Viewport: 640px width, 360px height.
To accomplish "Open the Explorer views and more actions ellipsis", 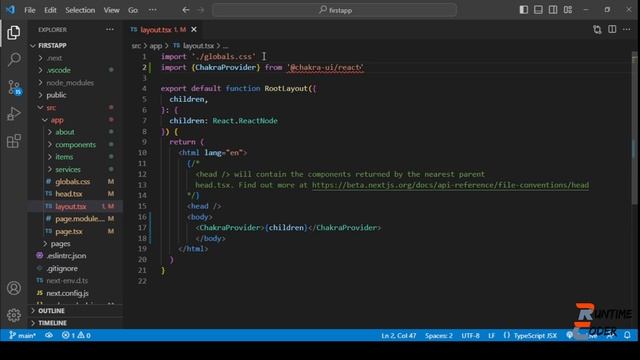I will [x=110, y=29].
